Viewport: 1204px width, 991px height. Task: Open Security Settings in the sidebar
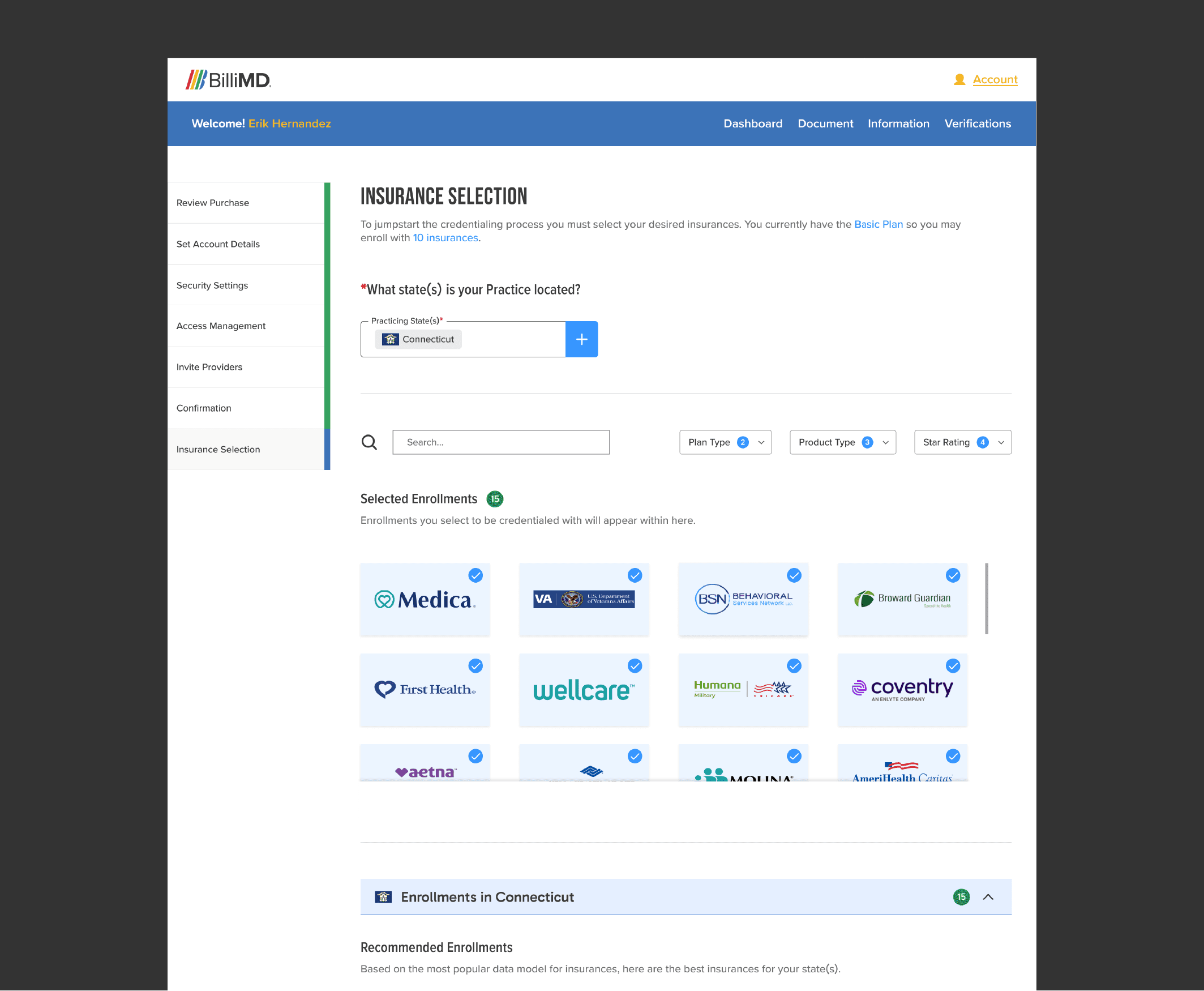tap(212, 285)
